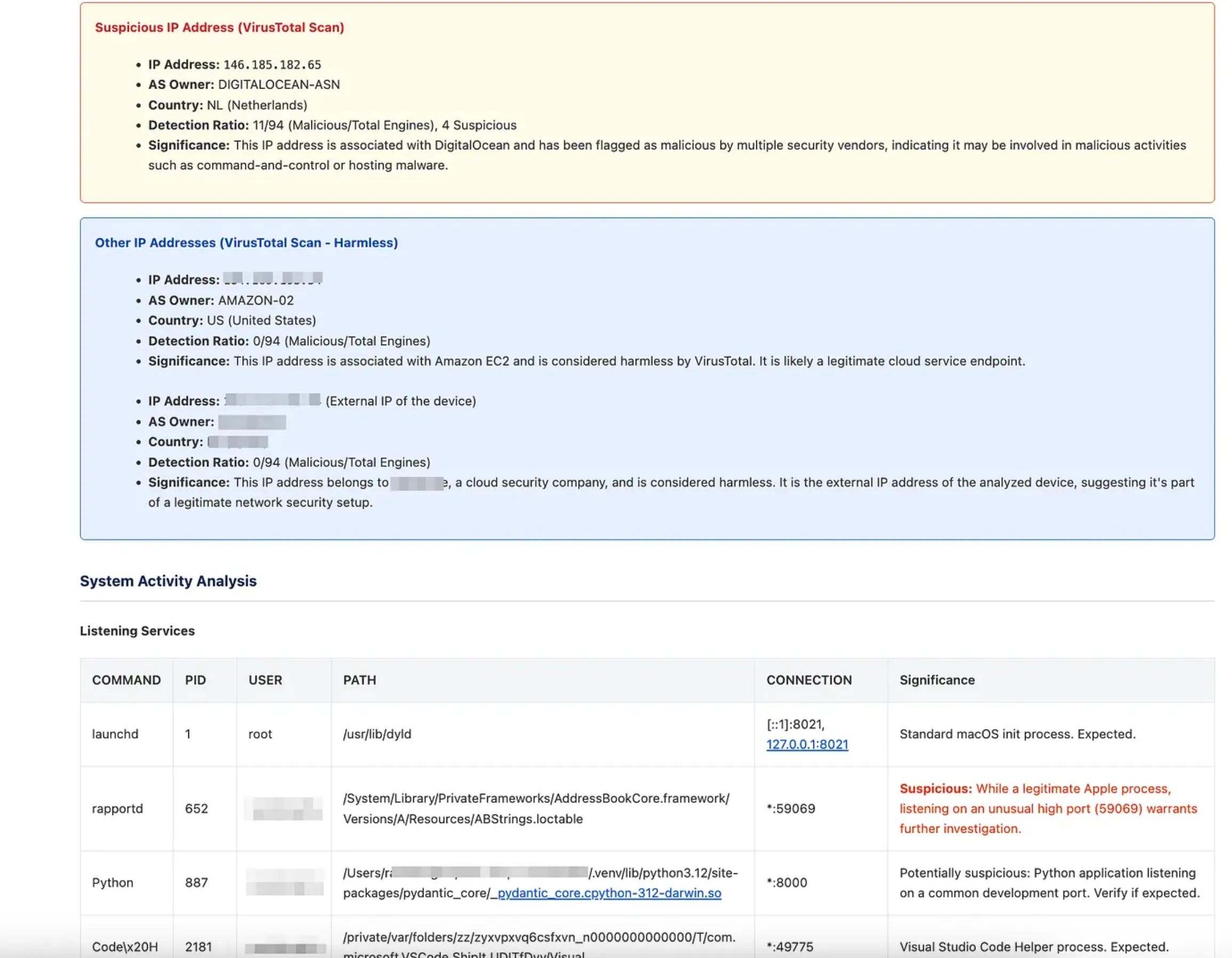
Task: Click the "Listening Services" subheading
Action: tap(137, 631)
